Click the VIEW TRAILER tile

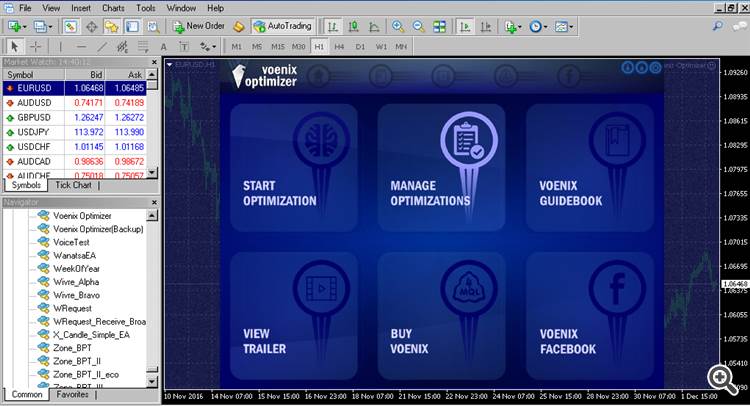(294, 316)
